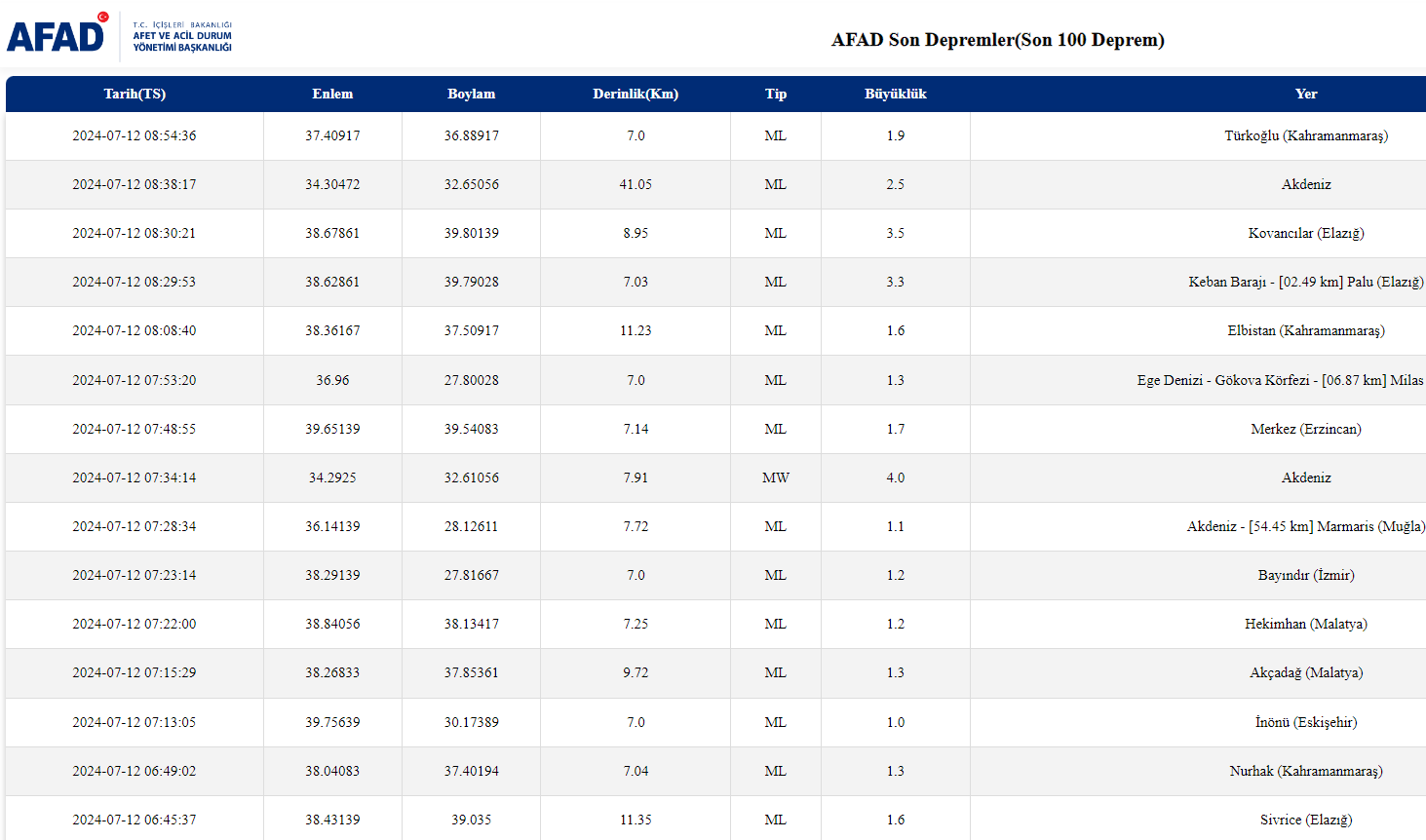
Task: Click latitude value 37.40917
Action: point(332,135)
